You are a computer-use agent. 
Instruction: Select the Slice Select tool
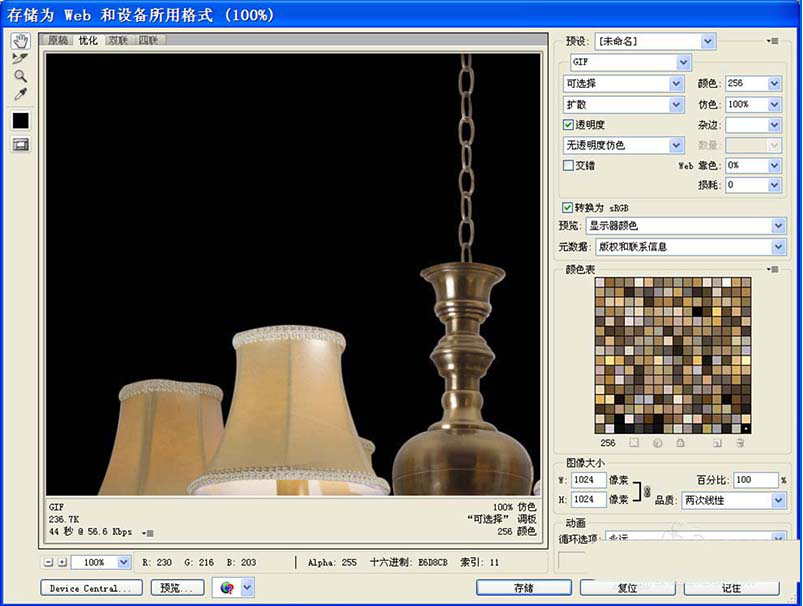pos(17,58)
